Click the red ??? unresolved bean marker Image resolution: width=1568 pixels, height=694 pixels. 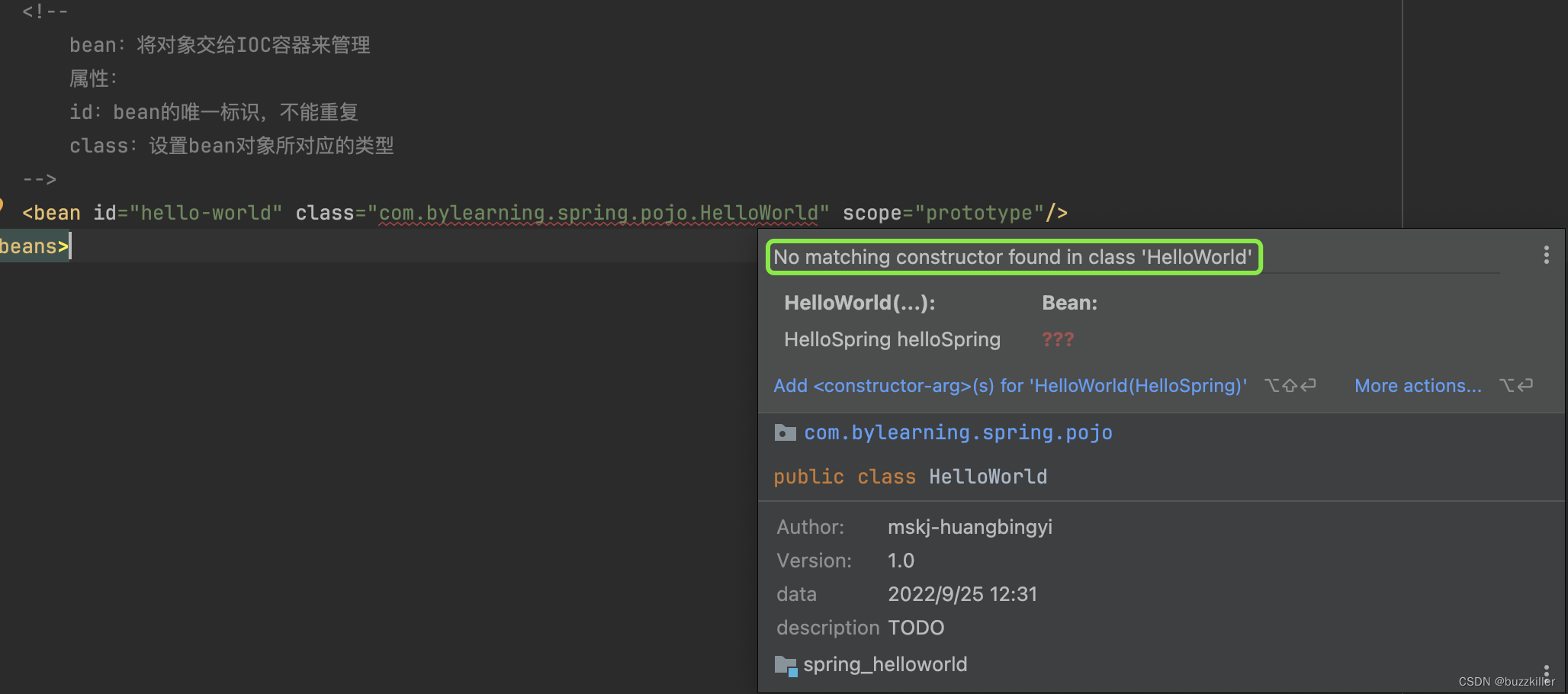[1058, 339]
